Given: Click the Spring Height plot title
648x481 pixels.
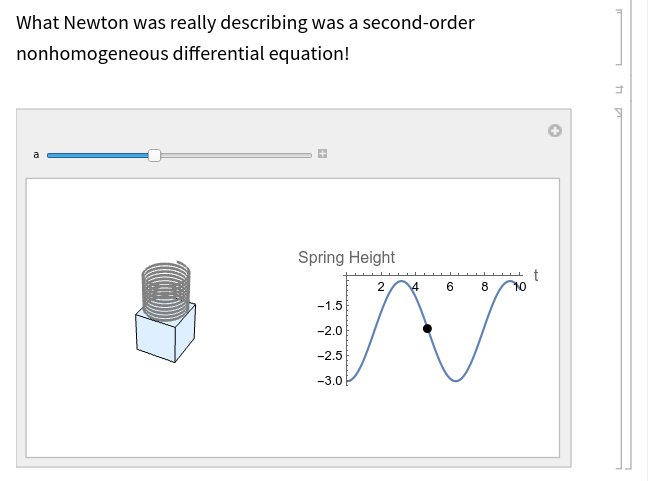Looking at the screenshot, I should pos(346,257).
